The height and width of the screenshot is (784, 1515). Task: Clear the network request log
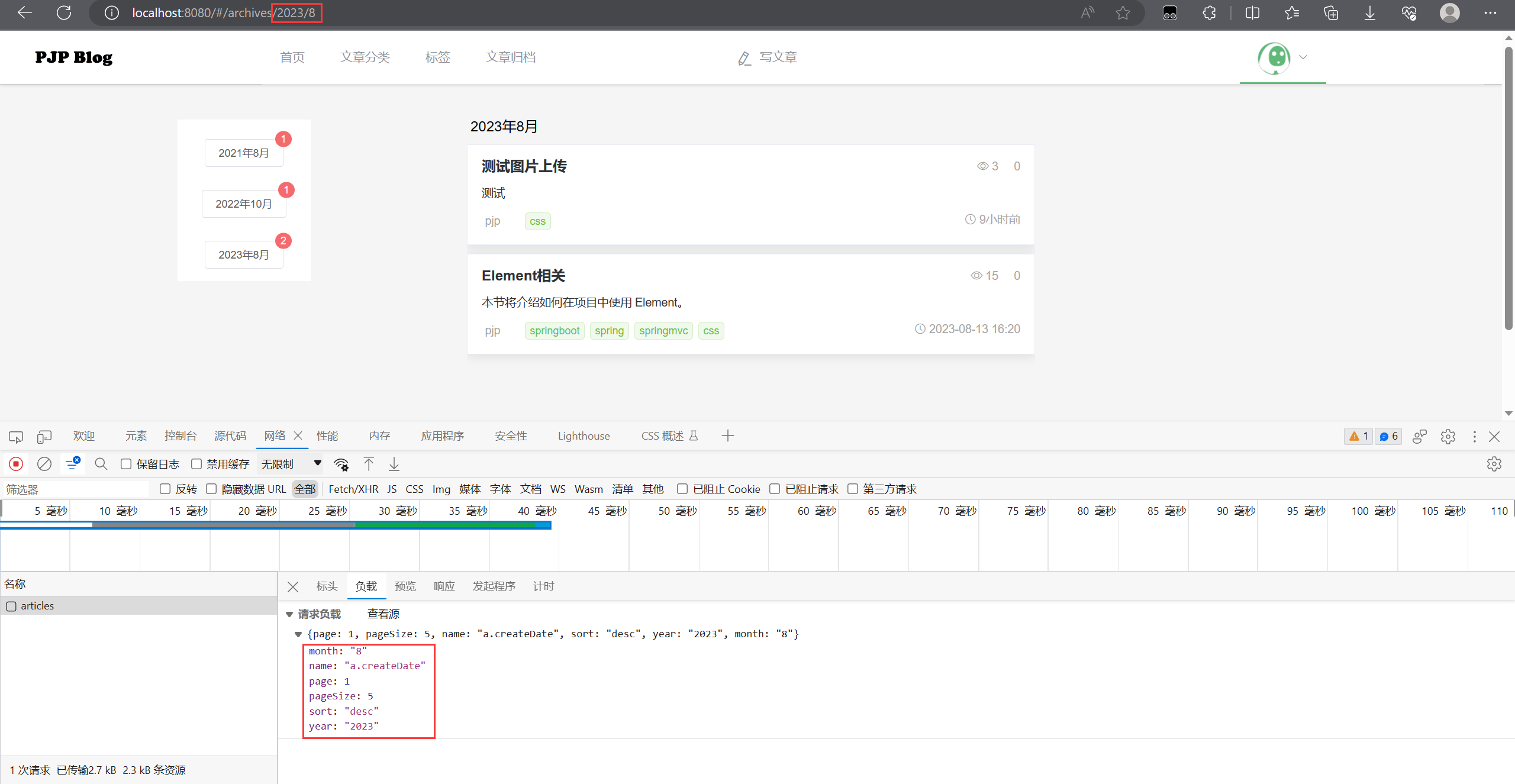click(44, 464)
